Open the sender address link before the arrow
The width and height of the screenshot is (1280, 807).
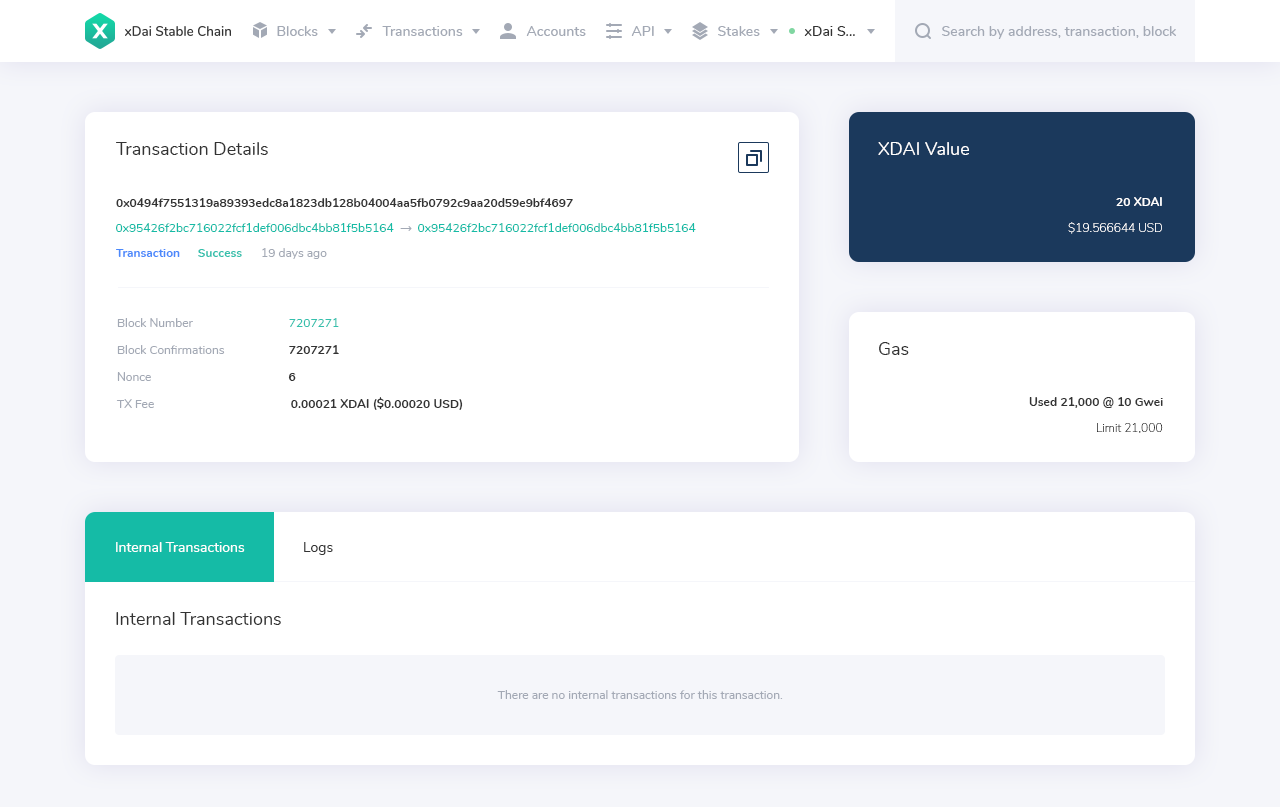255,228
